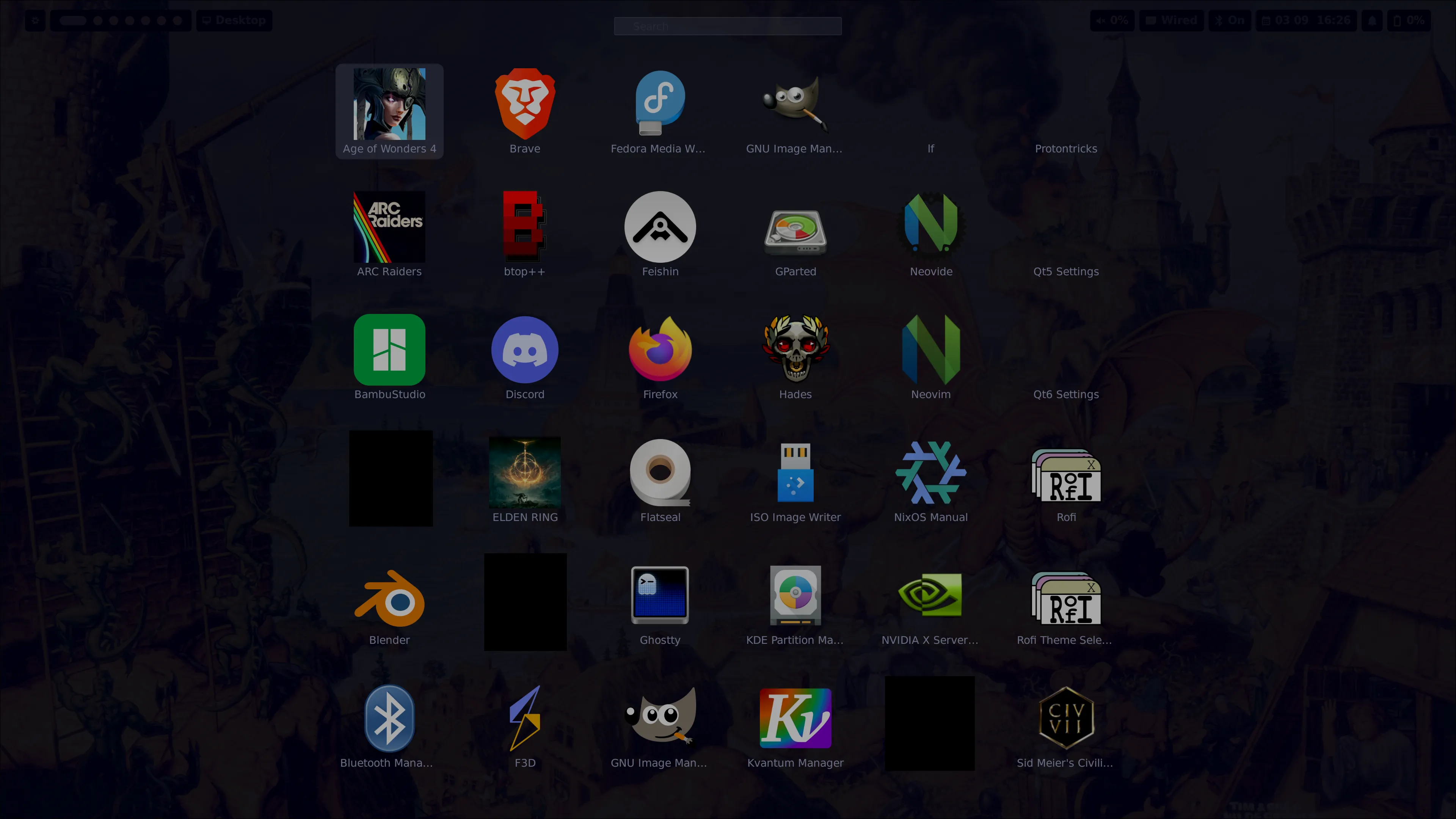Open GNU Image Manipulation Program
The image size is (1456, 819).
(795, 104)
